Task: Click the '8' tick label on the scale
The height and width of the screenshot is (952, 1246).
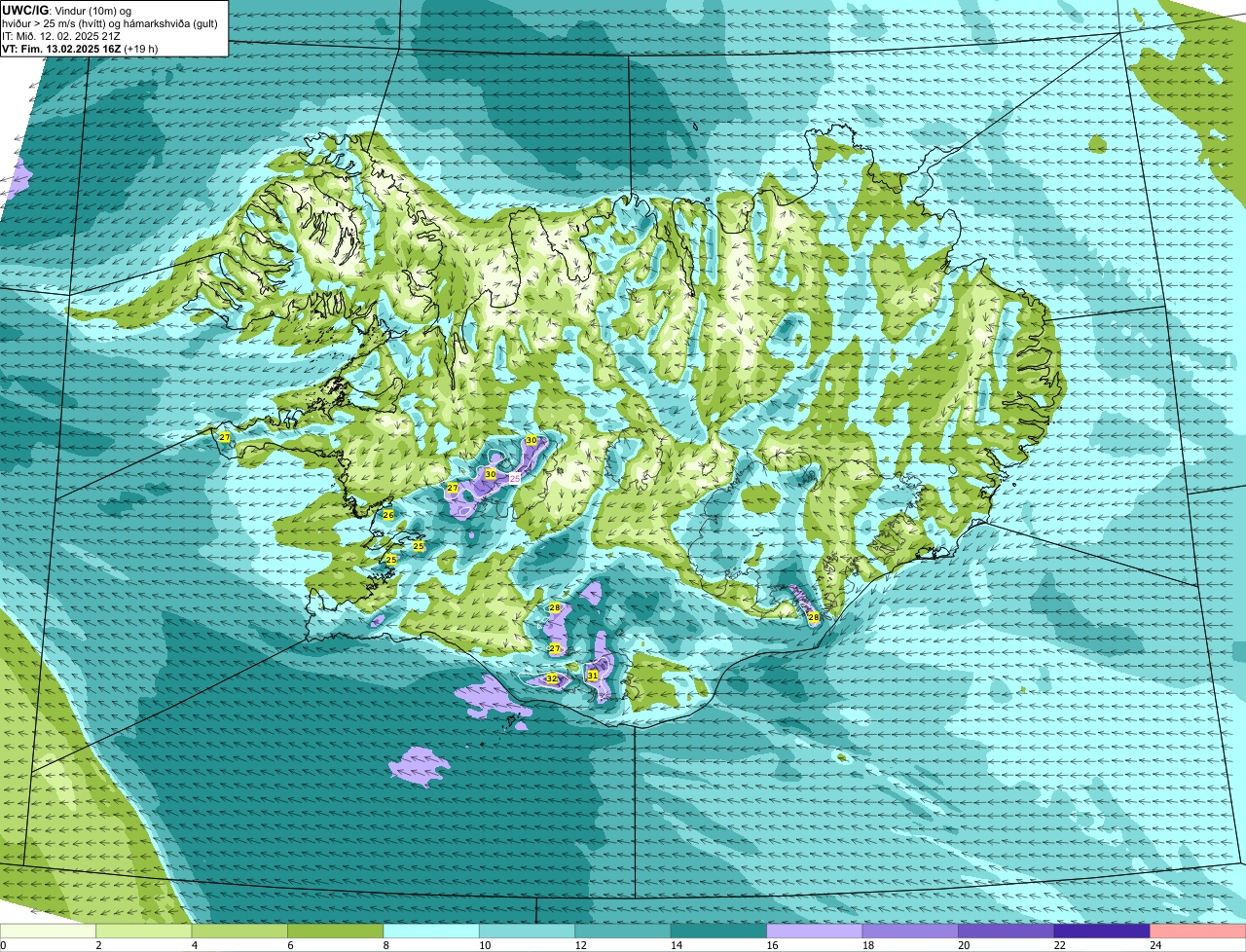Action: 385,945
